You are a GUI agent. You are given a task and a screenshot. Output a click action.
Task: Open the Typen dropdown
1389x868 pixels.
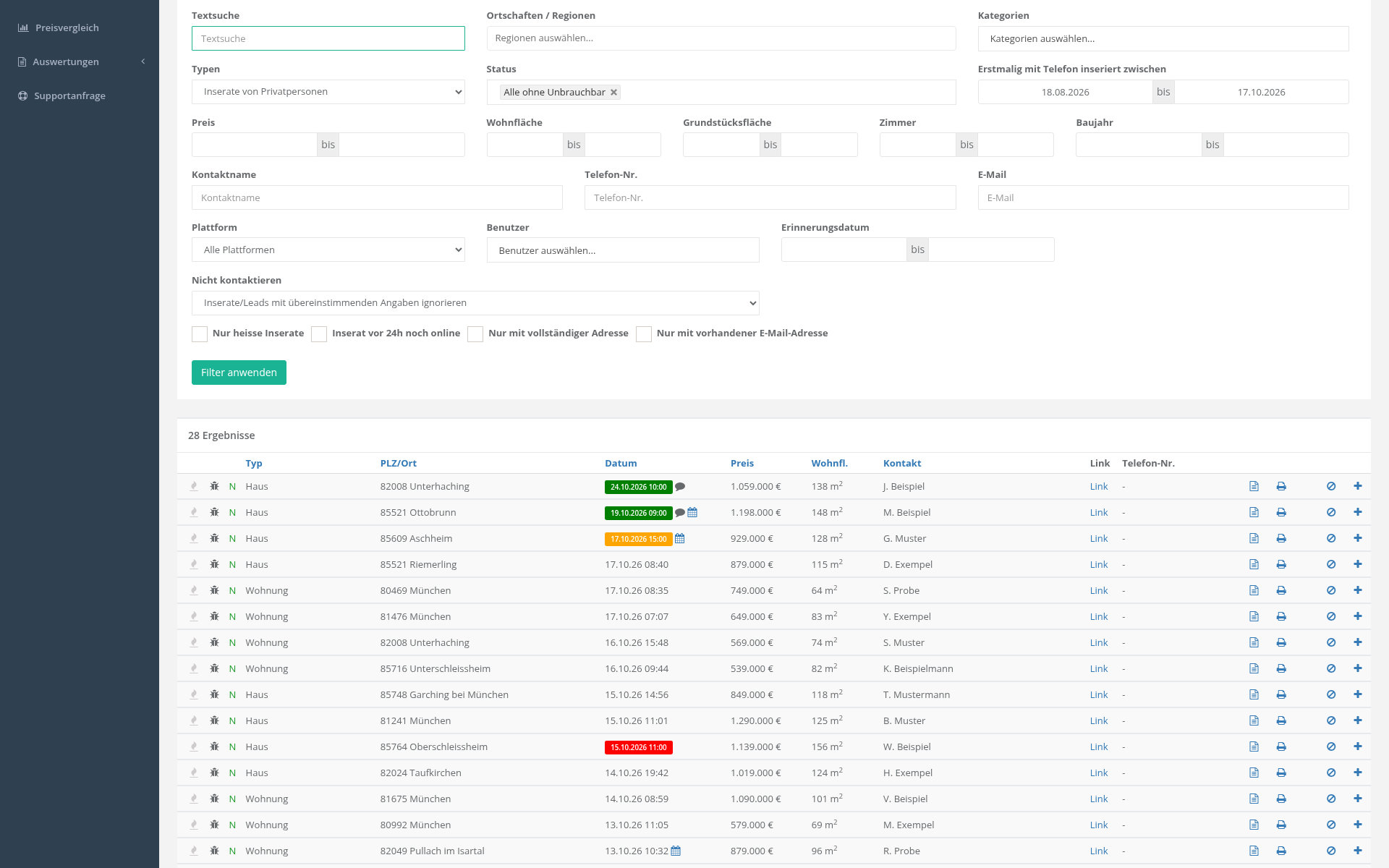328,92
